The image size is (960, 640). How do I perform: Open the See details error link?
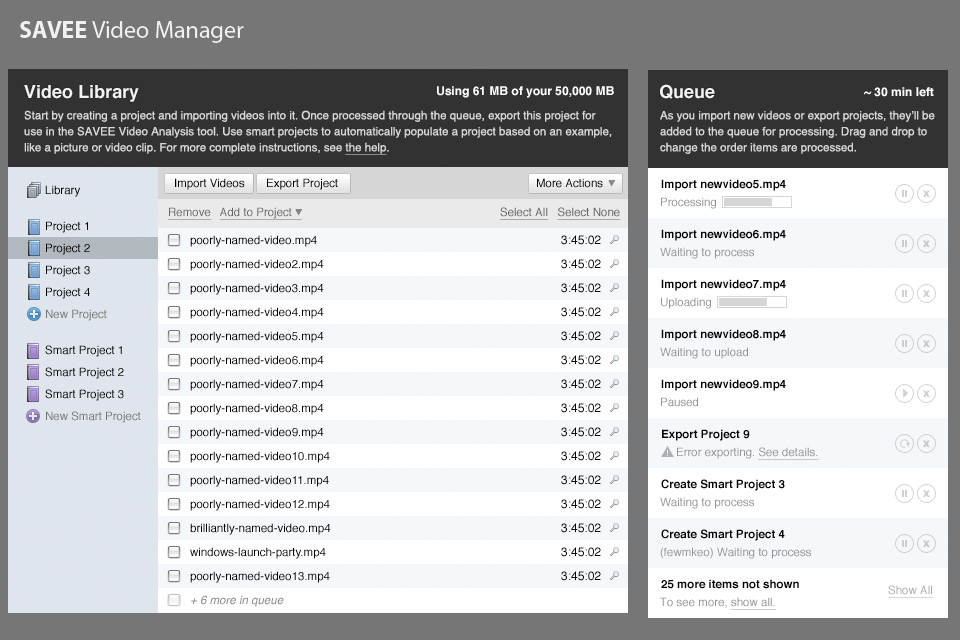point(787,452)
